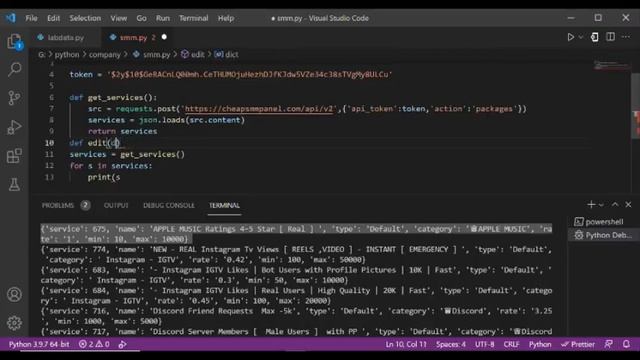Run the Python file with play button

click(x=571, y=37)
